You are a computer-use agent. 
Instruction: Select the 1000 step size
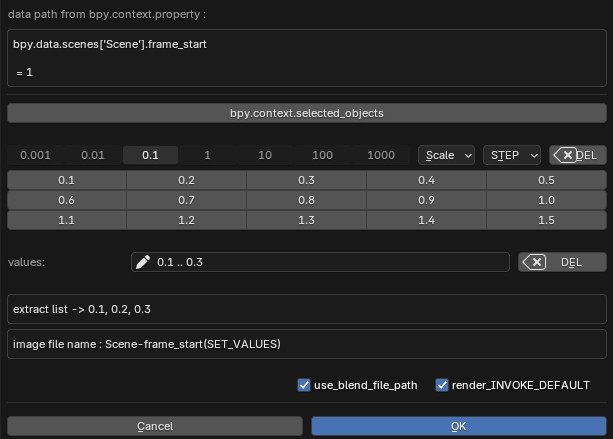click(381, 155)
